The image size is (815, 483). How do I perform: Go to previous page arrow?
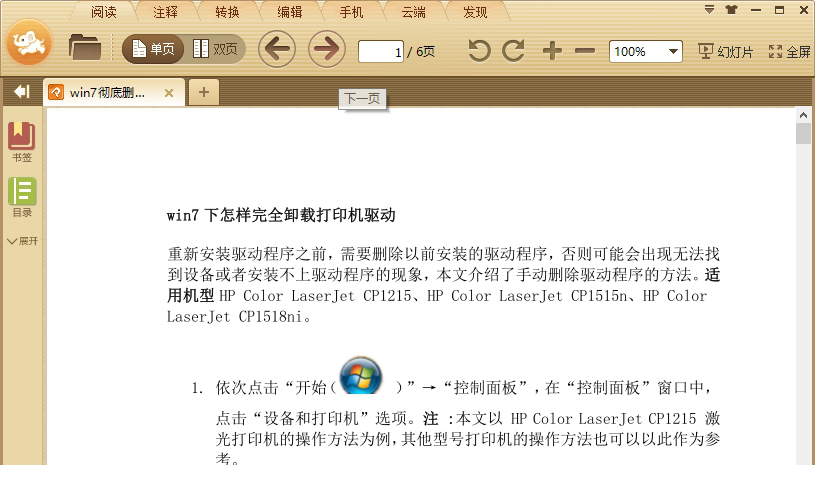pyautogui.click(x=277, y=49)
